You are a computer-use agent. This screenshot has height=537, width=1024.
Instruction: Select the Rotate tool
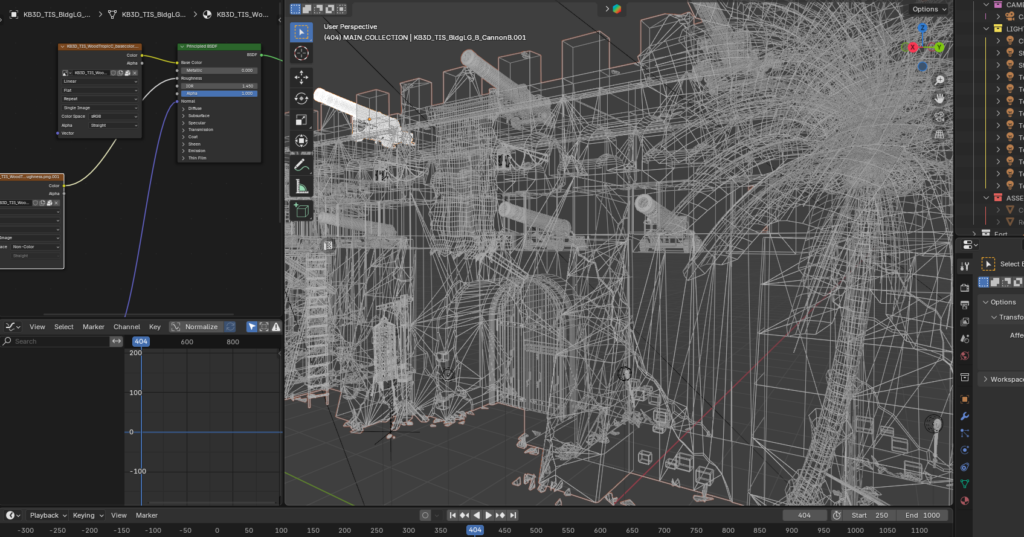point(301,98)
